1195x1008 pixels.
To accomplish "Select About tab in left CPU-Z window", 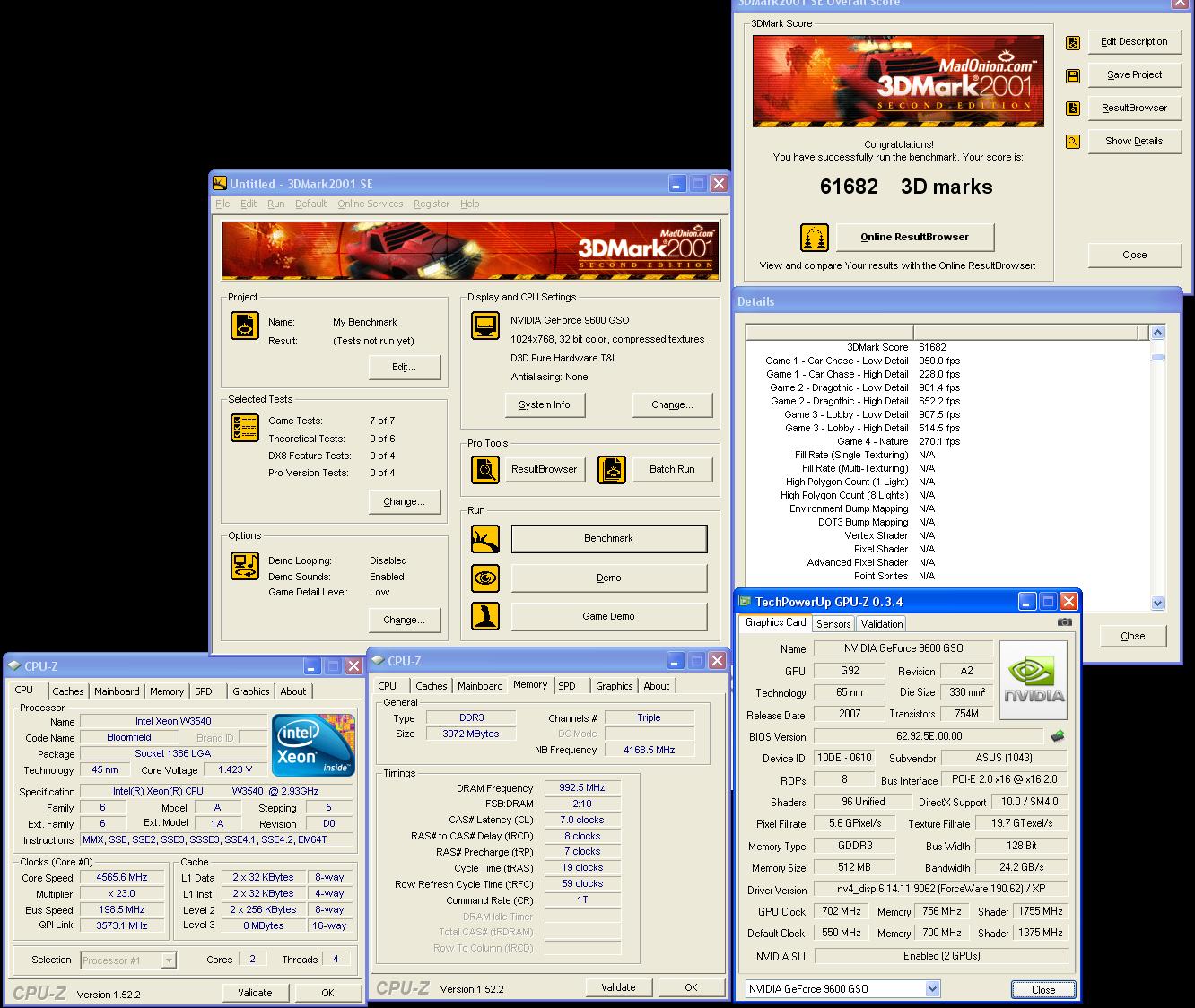I will (x=293, y=691).
